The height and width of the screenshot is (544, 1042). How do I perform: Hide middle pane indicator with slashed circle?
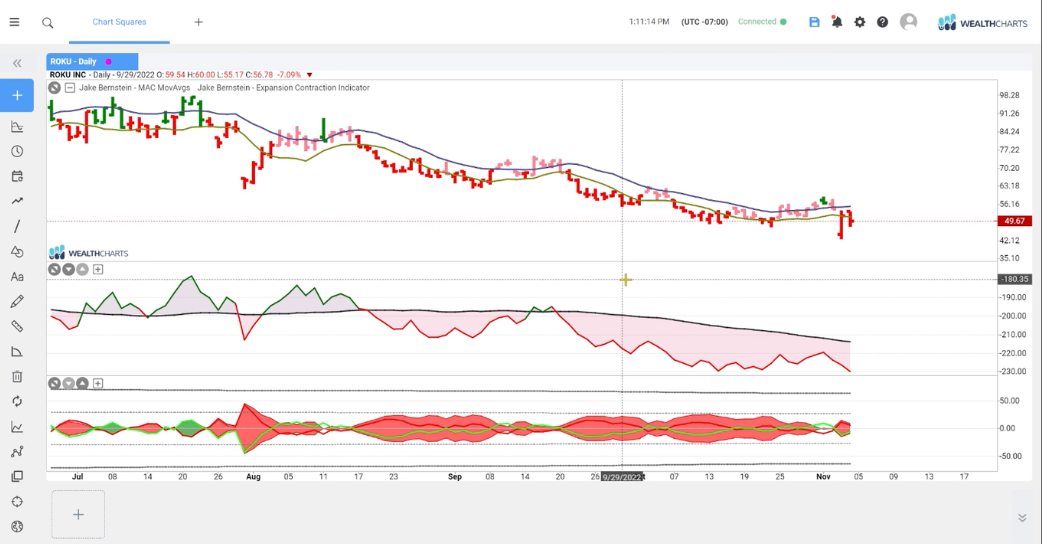coord(54,270)
